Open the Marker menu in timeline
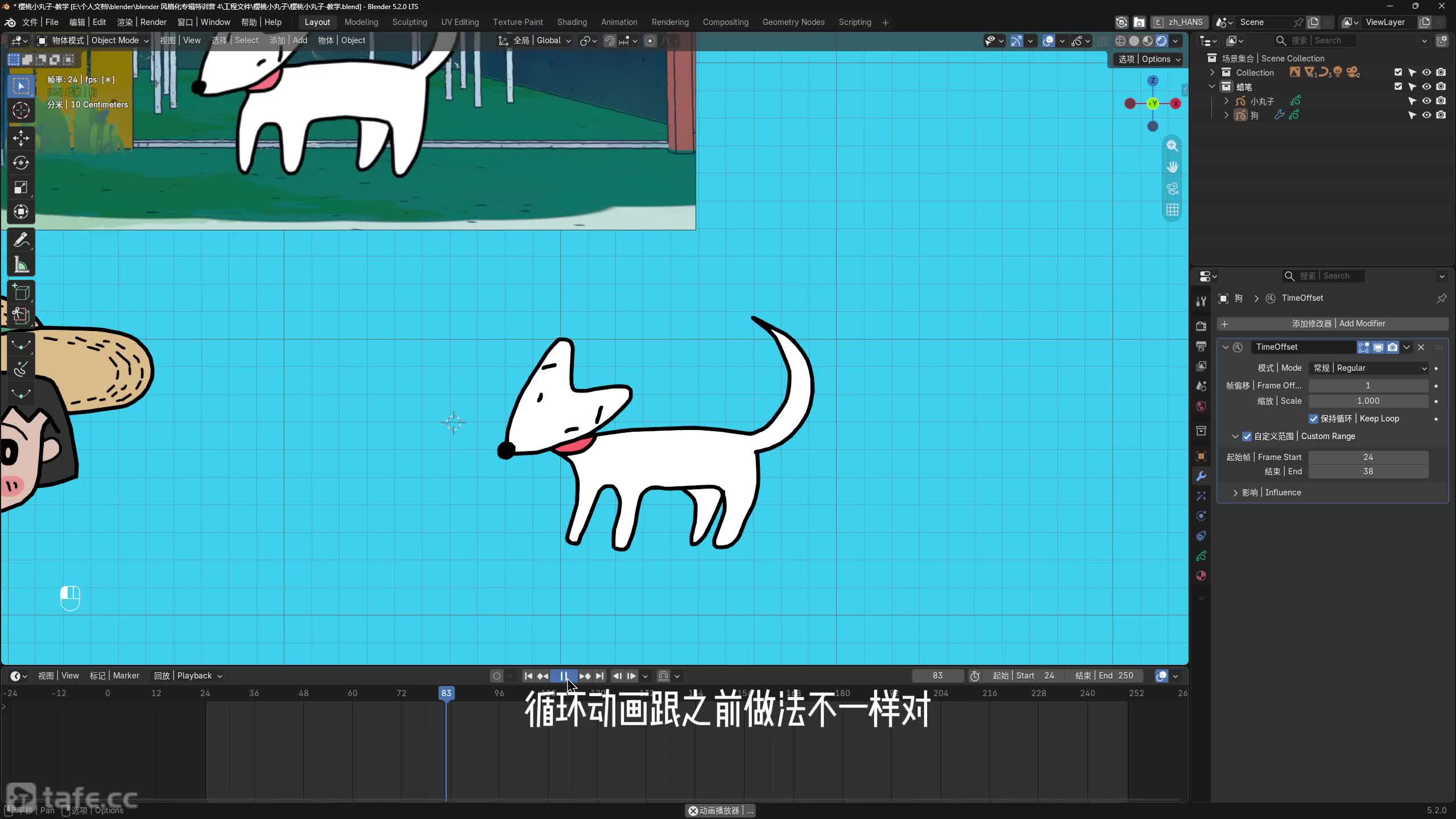Viewport: 1456px width, 819px height. (x=114, y=676)
